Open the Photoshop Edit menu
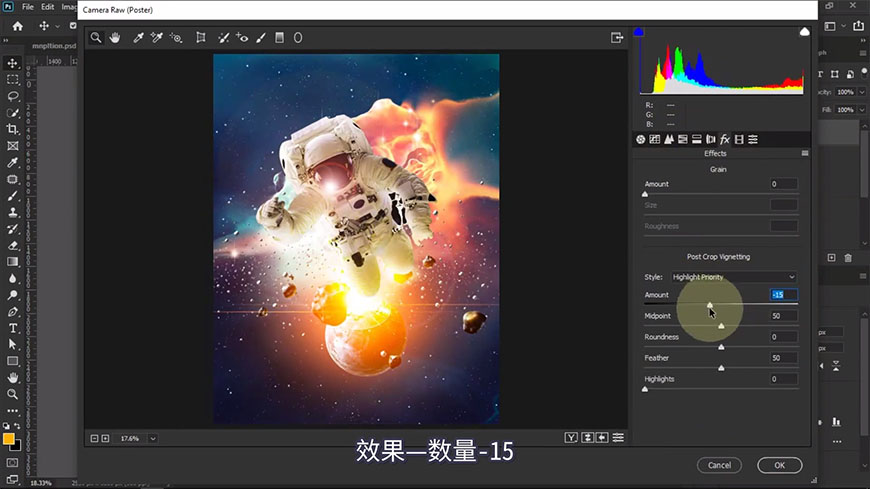Screen dimensions: 870x489 click(48, 7)
